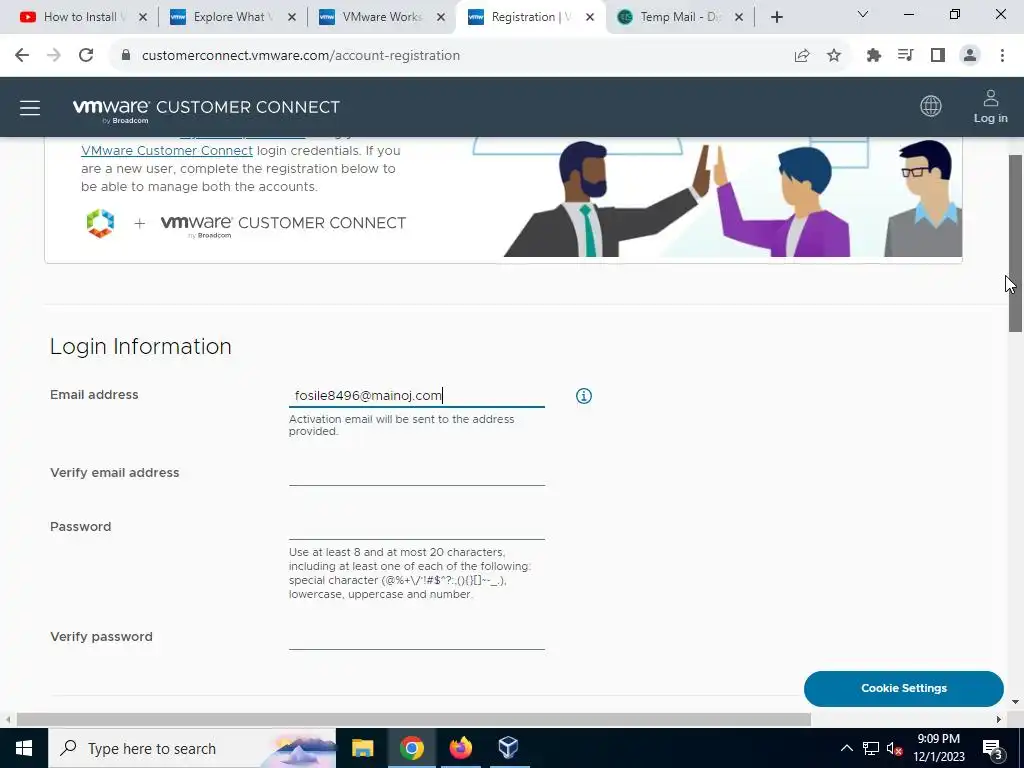
Task: Click the taskbar search box
Action: click(192, 748)
